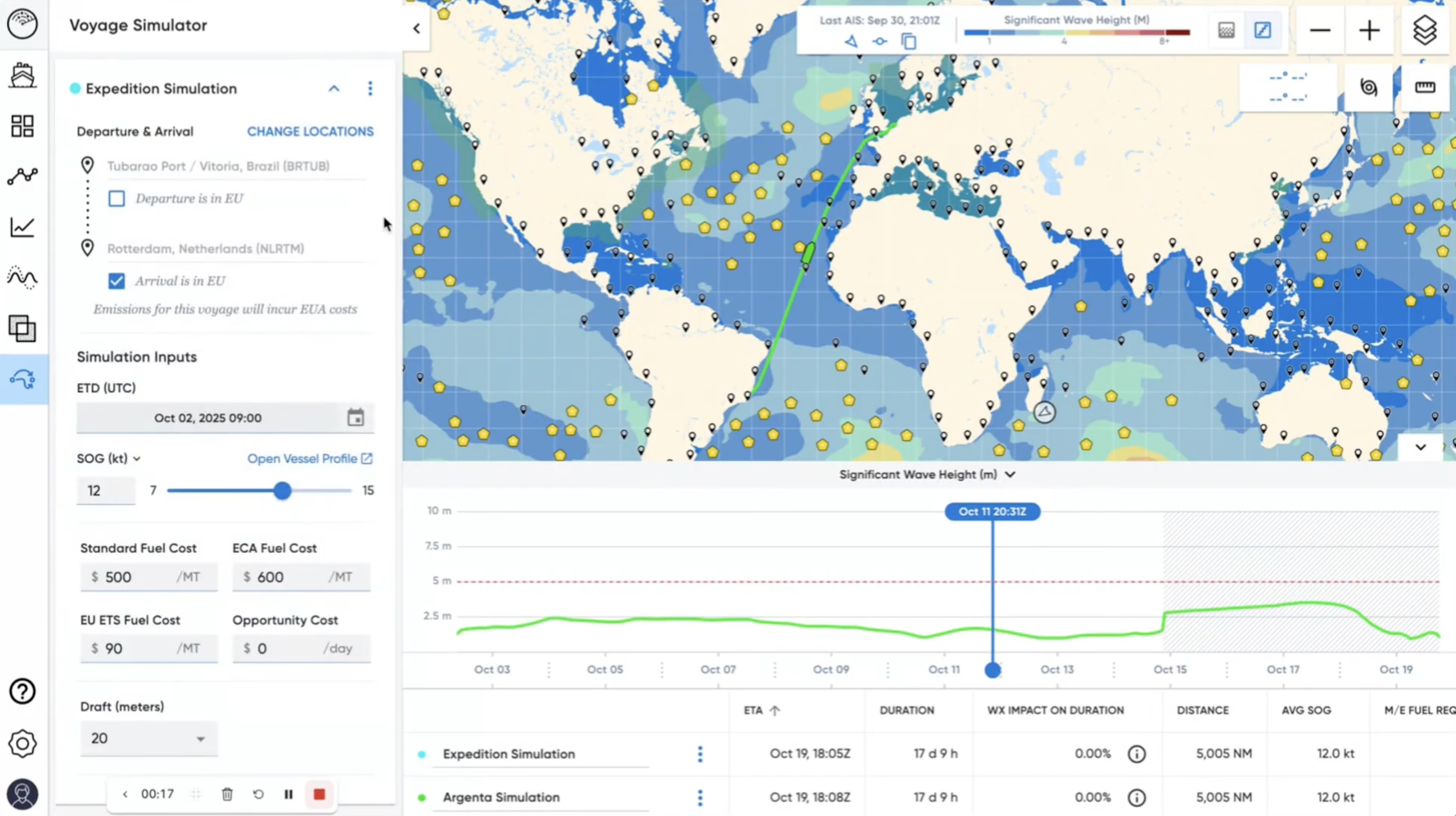Select the Voyage Simulator sidebar icon
Viewport: 1456px width, 816px height.
click(23, 379)
